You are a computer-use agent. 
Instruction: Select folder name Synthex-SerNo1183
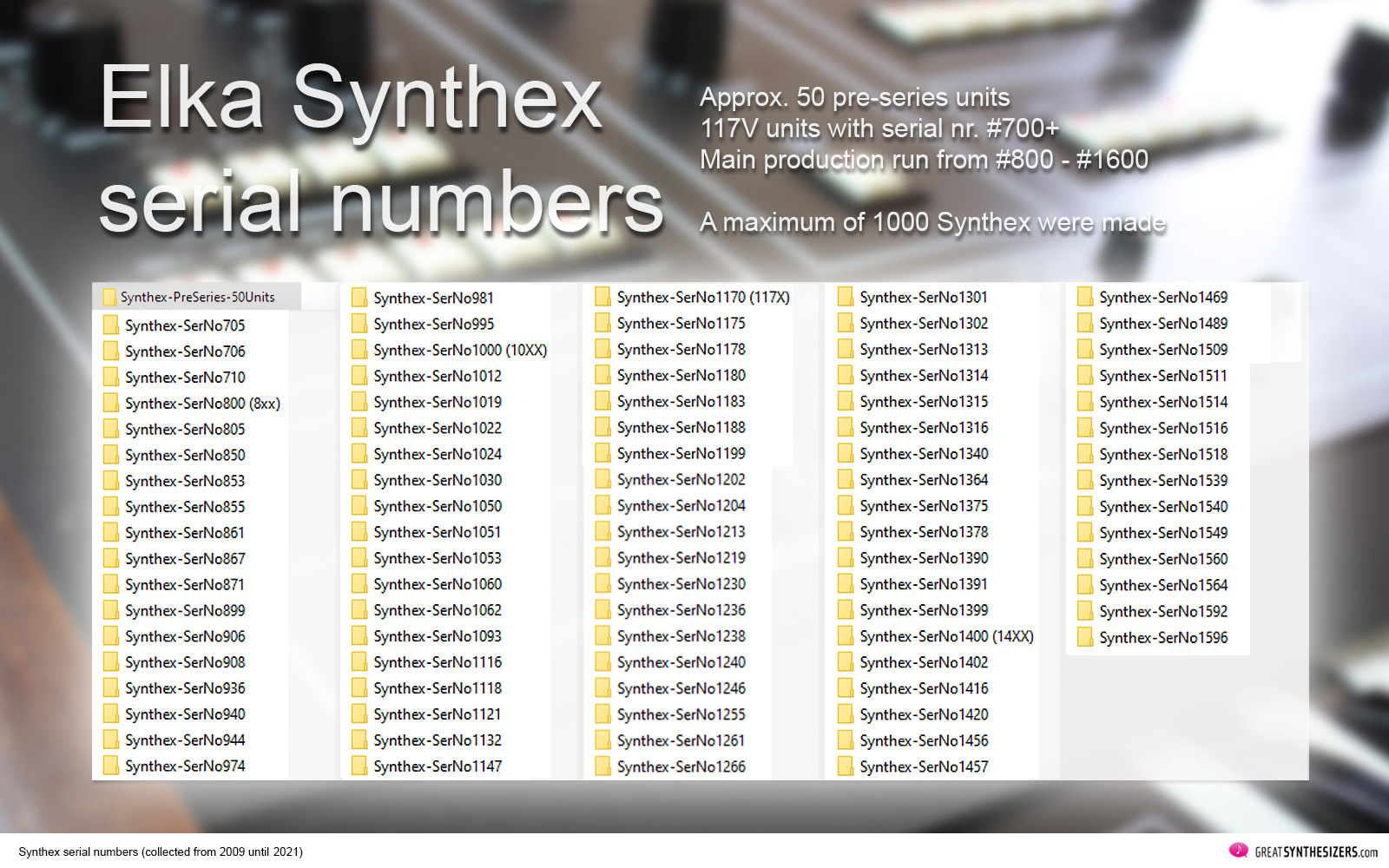click(x=681, y=402)
